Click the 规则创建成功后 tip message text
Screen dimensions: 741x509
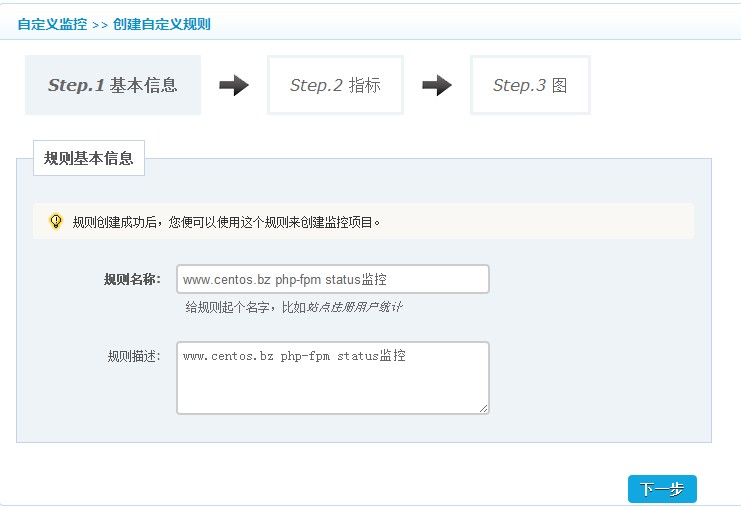pos(227,222)
